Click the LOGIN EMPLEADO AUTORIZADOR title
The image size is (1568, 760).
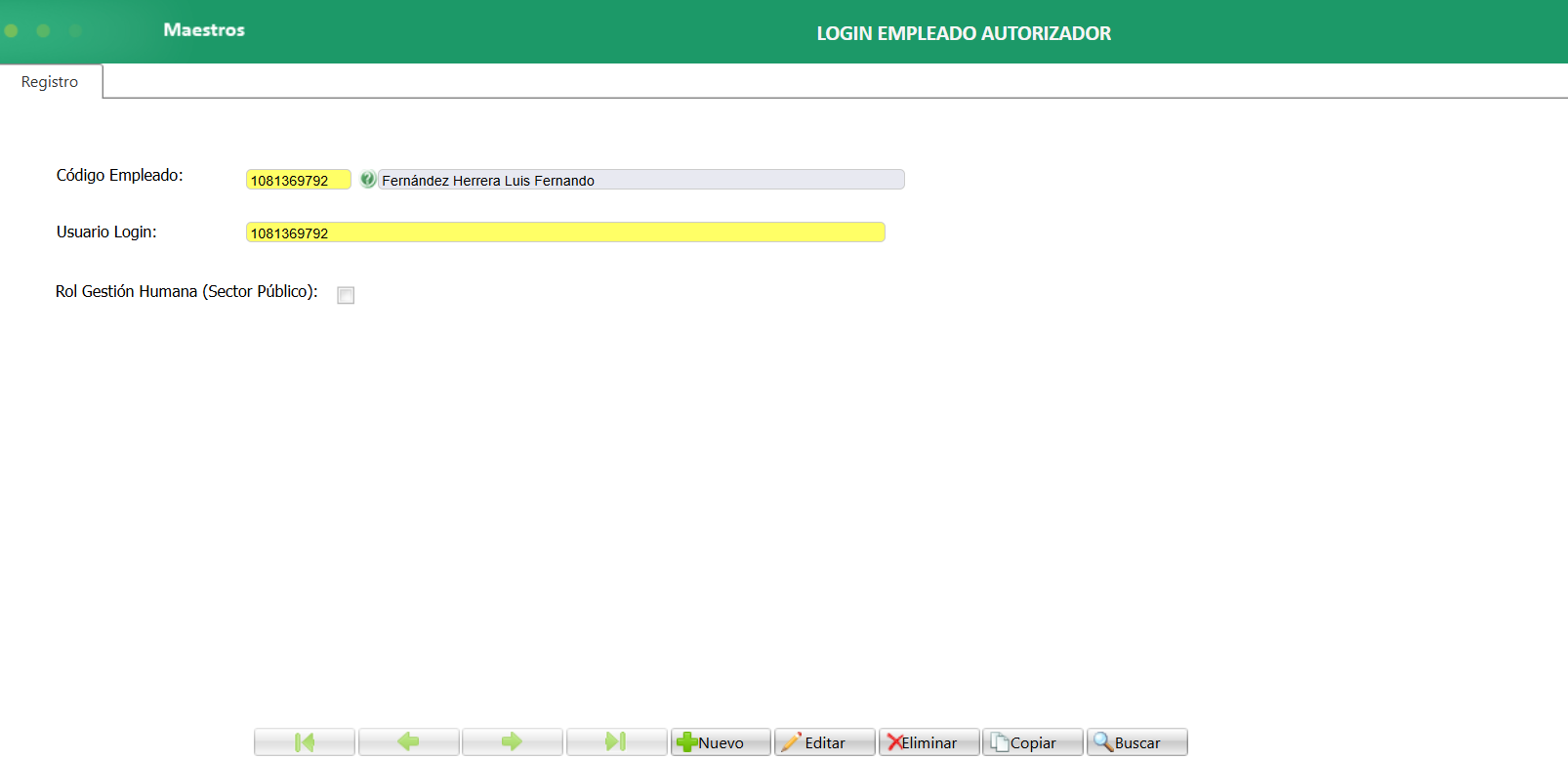tap(964, 33)
